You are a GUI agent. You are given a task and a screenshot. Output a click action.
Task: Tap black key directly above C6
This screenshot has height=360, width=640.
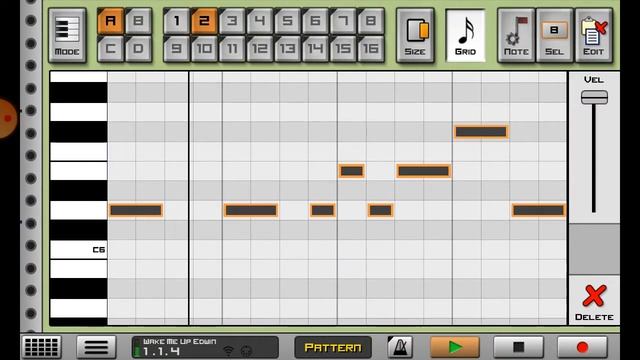[78, 230]
